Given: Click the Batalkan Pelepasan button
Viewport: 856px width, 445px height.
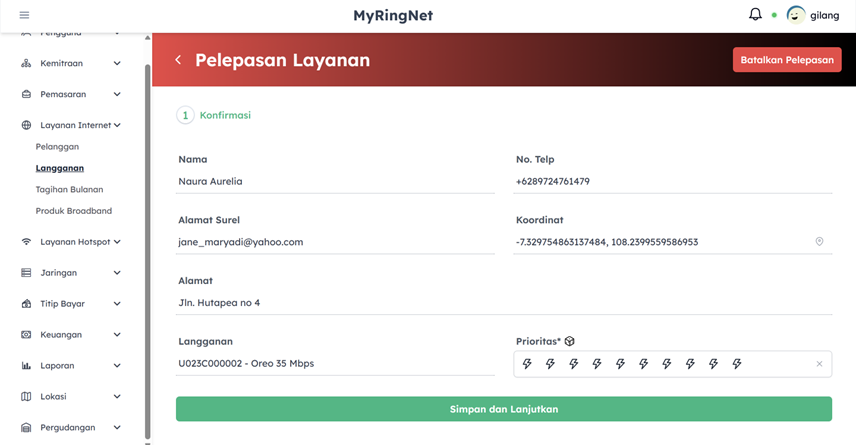Looking at the screenshot, I should click(x=786, y=60).
